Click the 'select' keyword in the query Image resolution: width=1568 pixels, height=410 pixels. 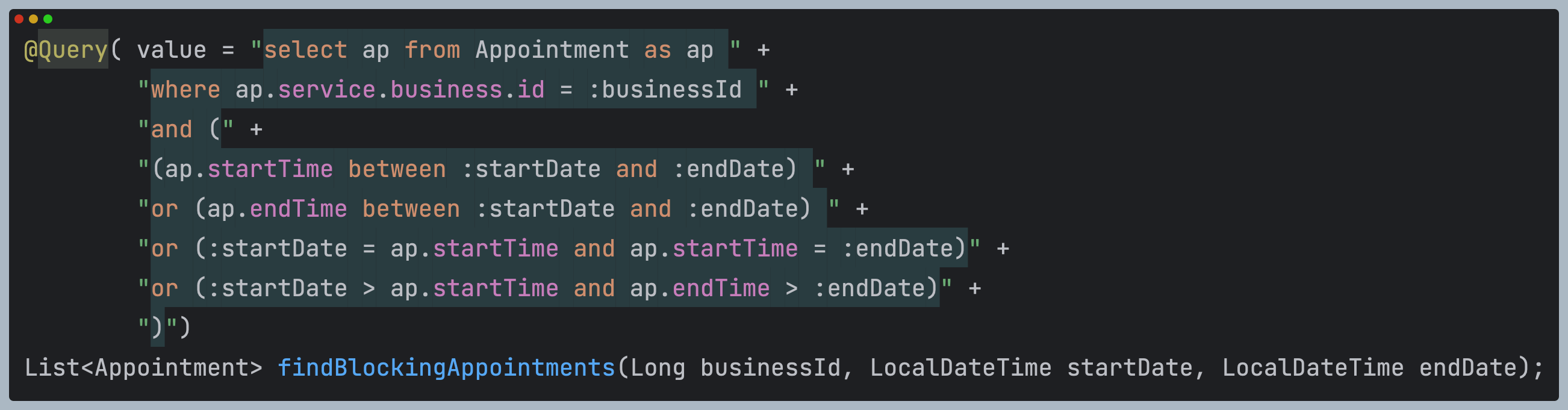[x=305, y=50]
